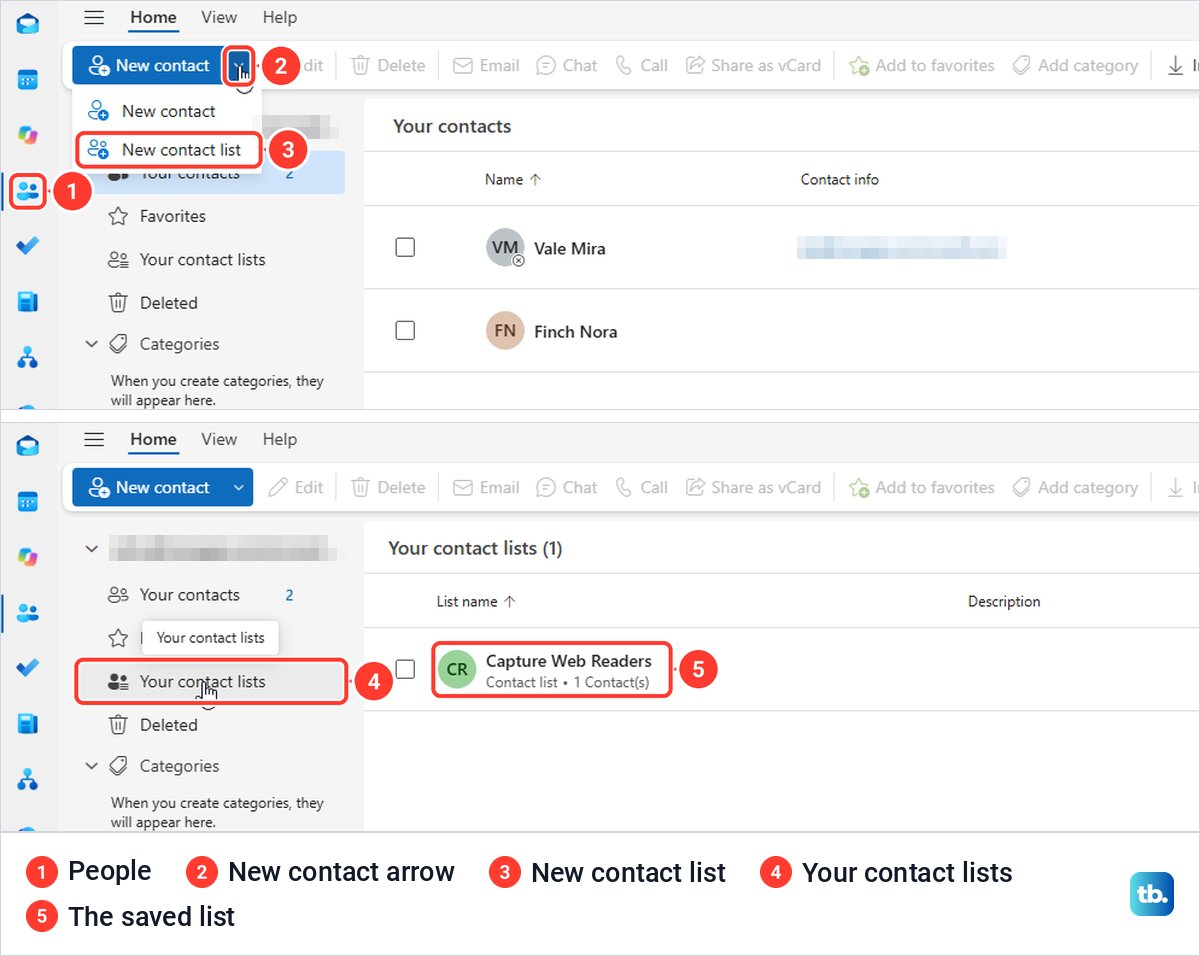
Task: Tick the checkbox beside Finch Nora
Action: [405, 330]
